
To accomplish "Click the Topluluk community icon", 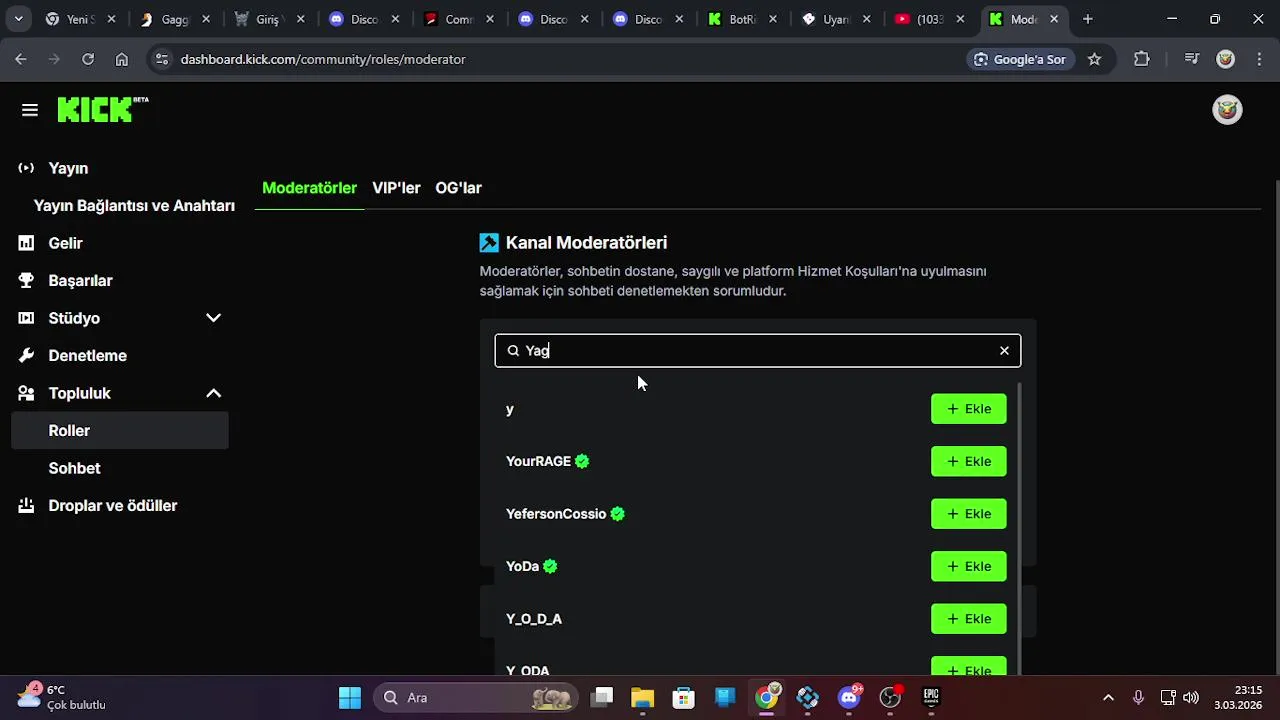I will [x=26, y=393].
